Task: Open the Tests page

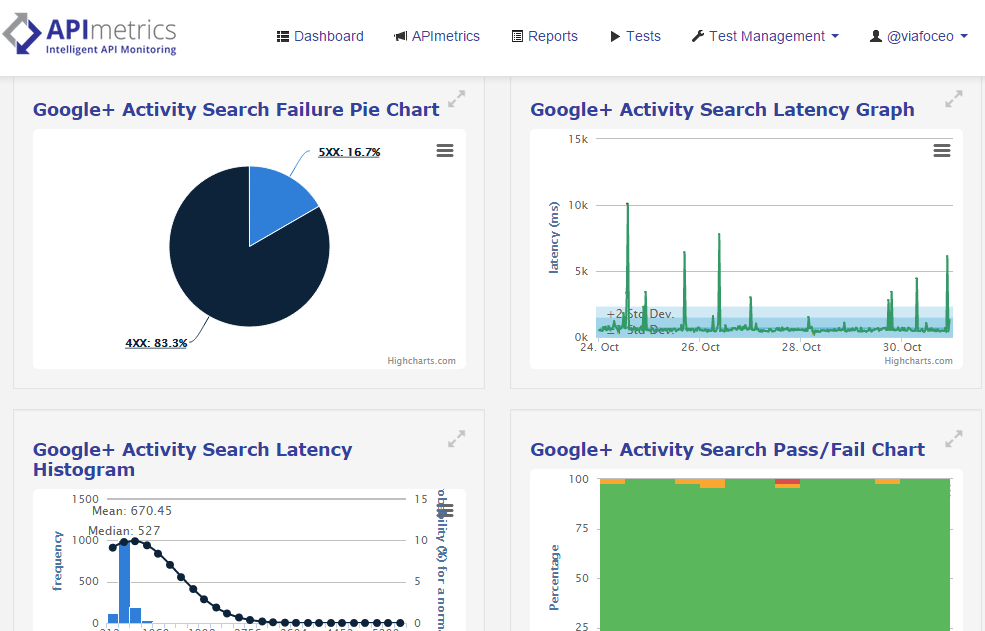Action: (x=635, y=36)
